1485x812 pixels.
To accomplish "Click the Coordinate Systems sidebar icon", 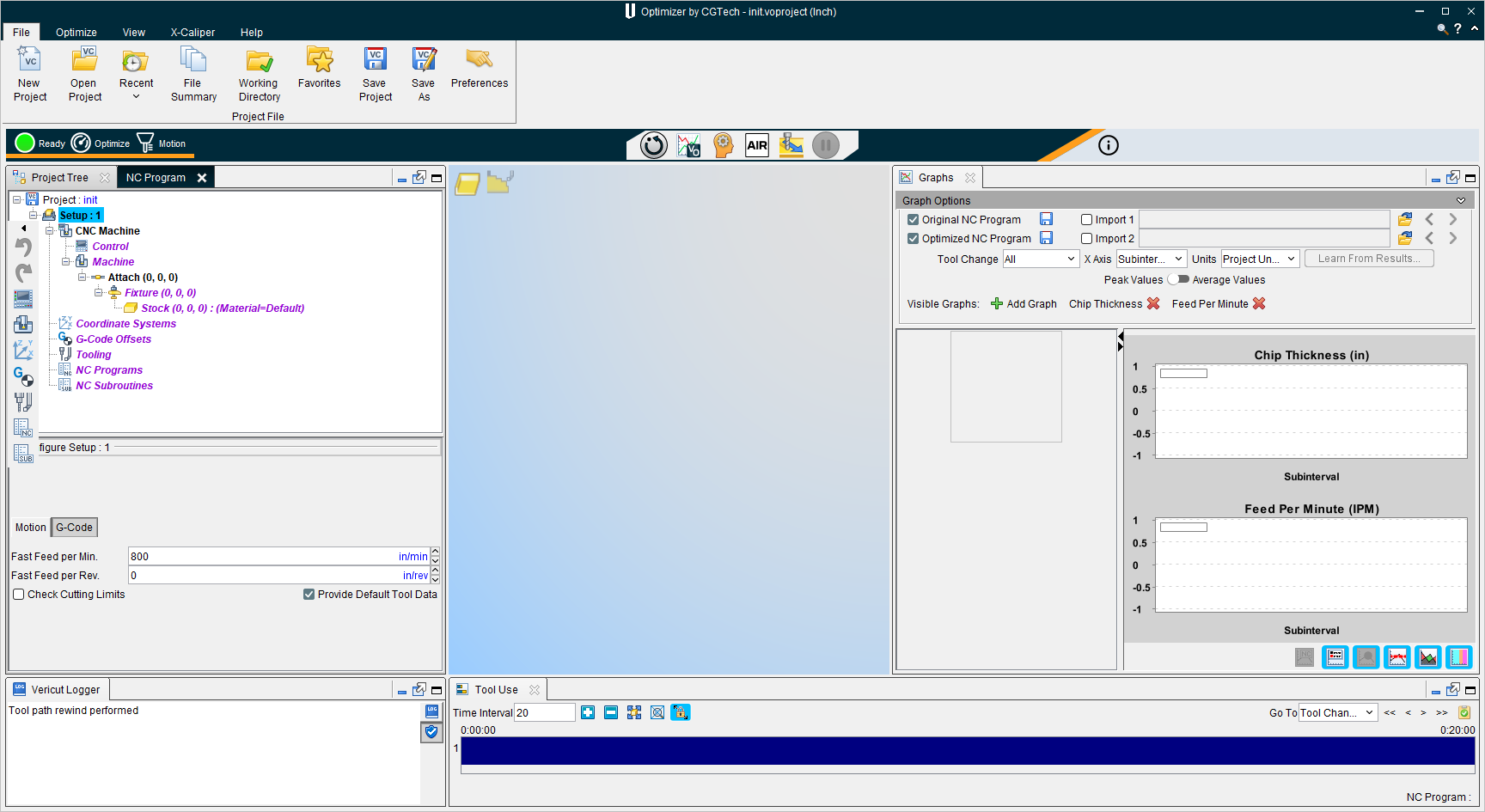I will pos(23,351).
